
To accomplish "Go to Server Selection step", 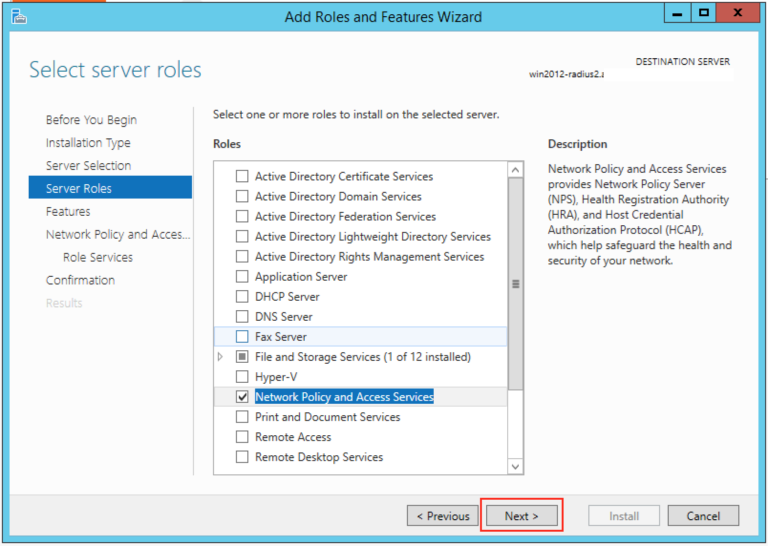I will click(88, 166).
